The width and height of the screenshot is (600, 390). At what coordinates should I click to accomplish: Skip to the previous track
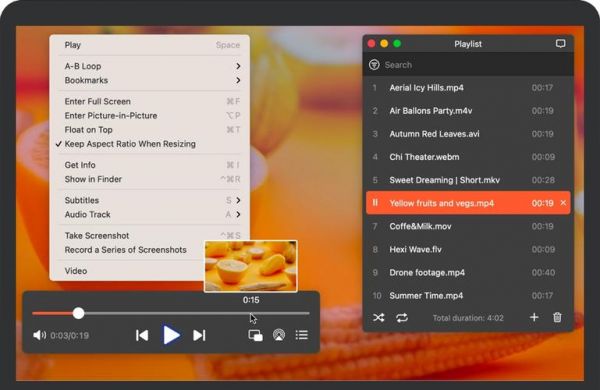point(142,335)
